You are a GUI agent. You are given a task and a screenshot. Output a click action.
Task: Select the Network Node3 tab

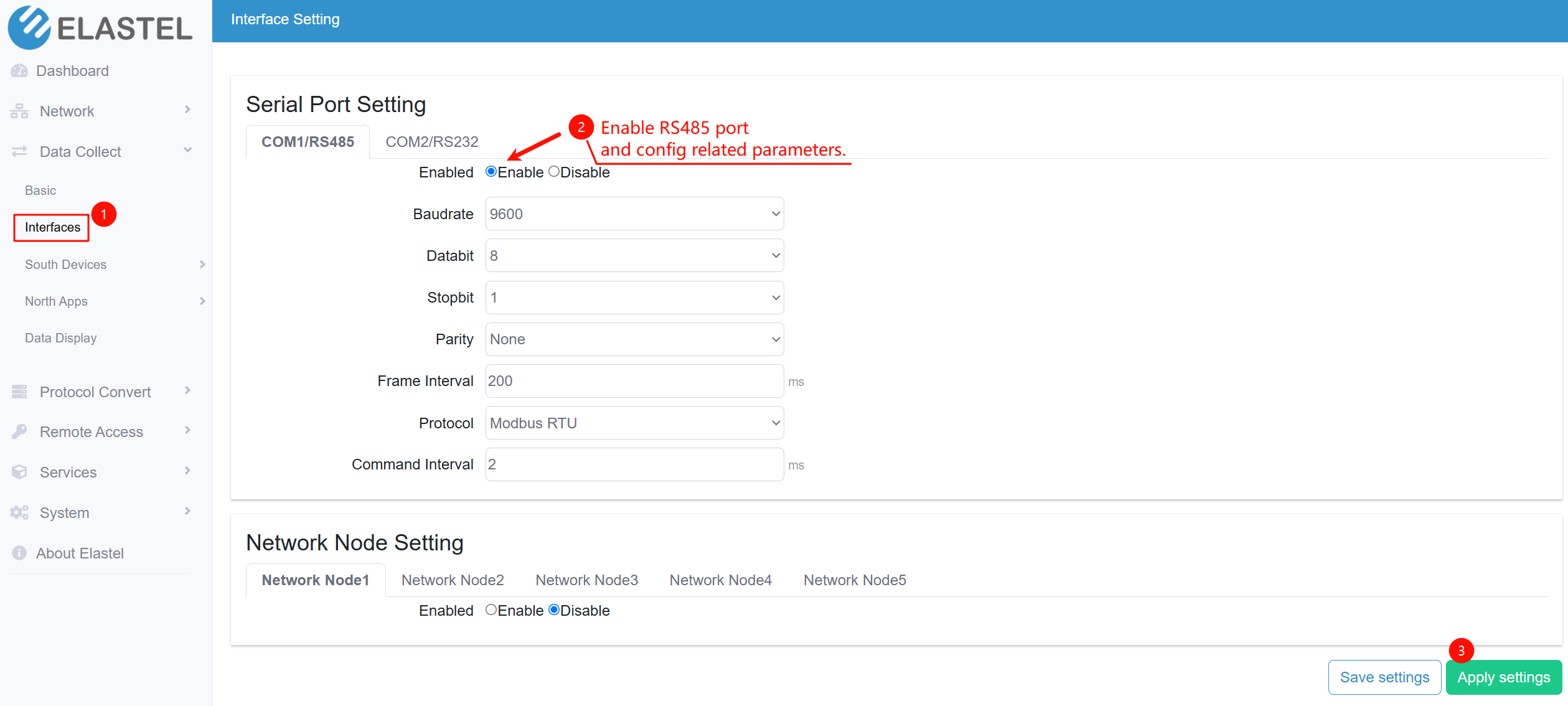point(586,580)
